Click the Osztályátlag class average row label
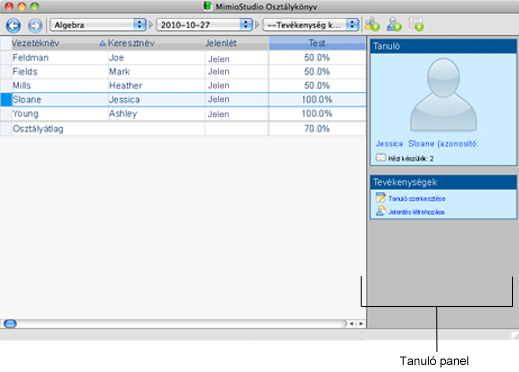 tap(38, 129)
